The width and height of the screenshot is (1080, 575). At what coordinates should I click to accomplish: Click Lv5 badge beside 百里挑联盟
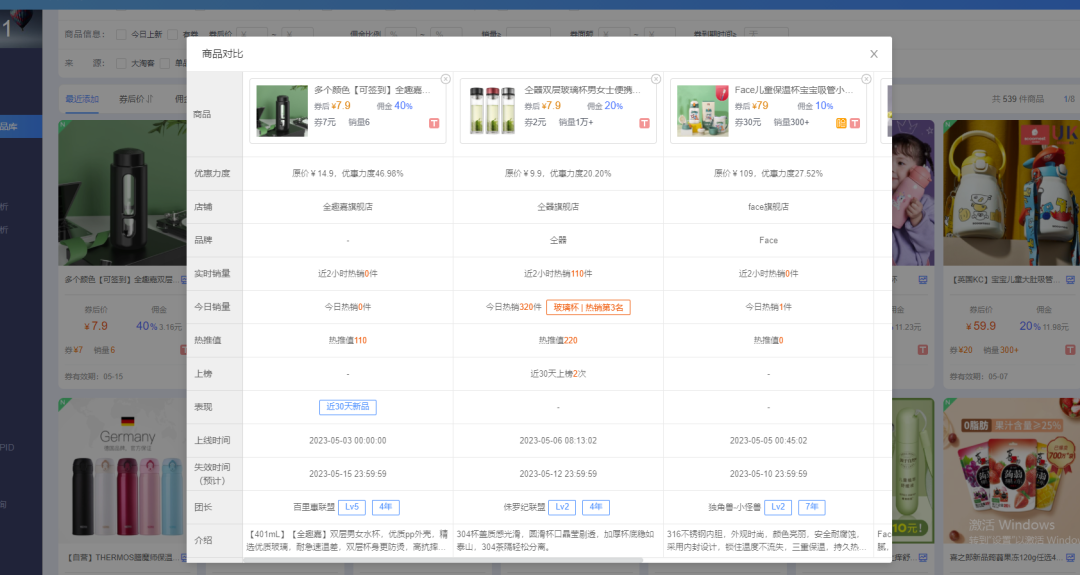tap(352, 507)
